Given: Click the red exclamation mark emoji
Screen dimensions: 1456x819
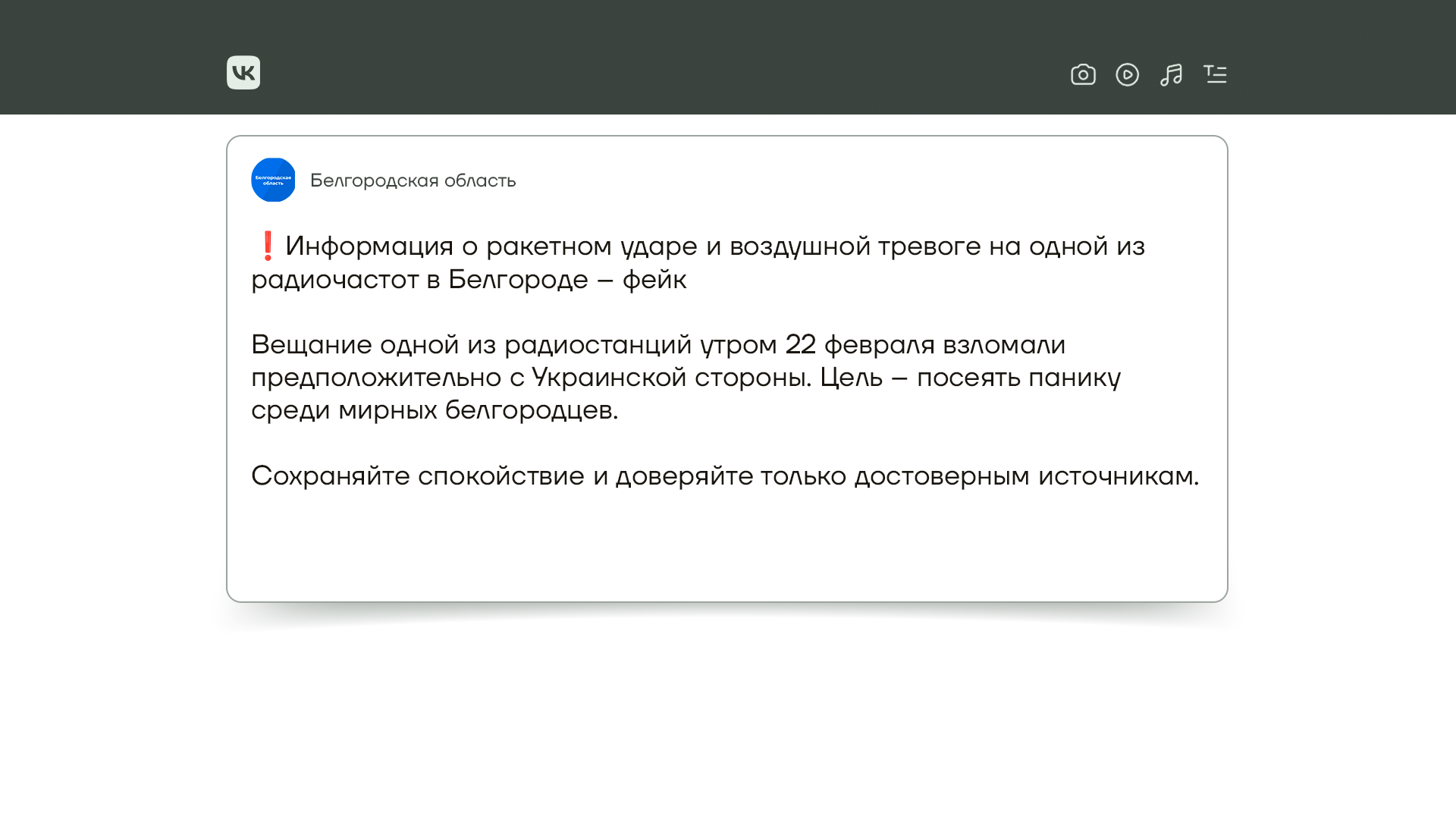Looking at the screenshot, I should point(267,246).
